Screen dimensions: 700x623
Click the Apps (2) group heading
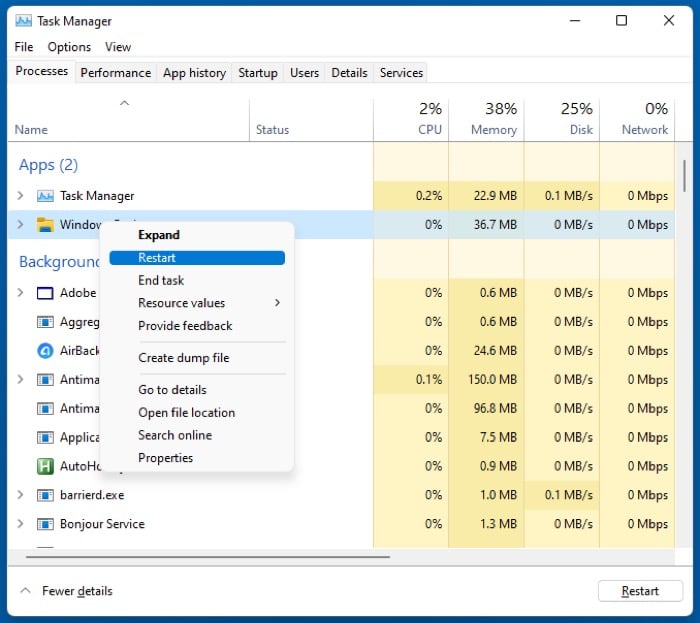(48, 165)
